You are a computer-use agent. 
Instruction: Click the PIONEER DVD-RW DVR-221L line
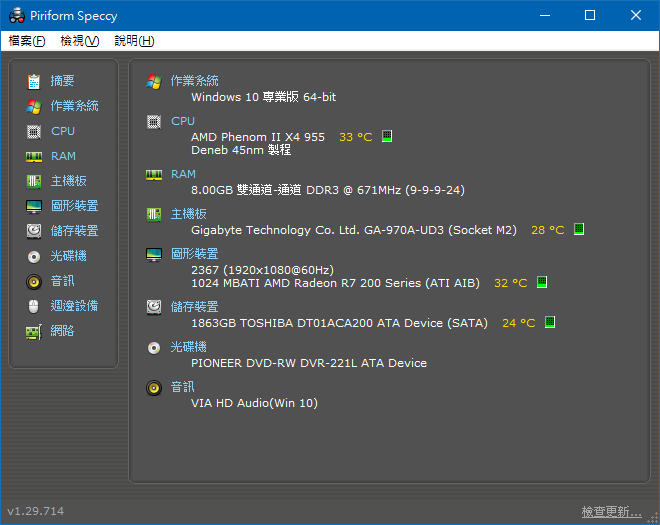(309, 363)
